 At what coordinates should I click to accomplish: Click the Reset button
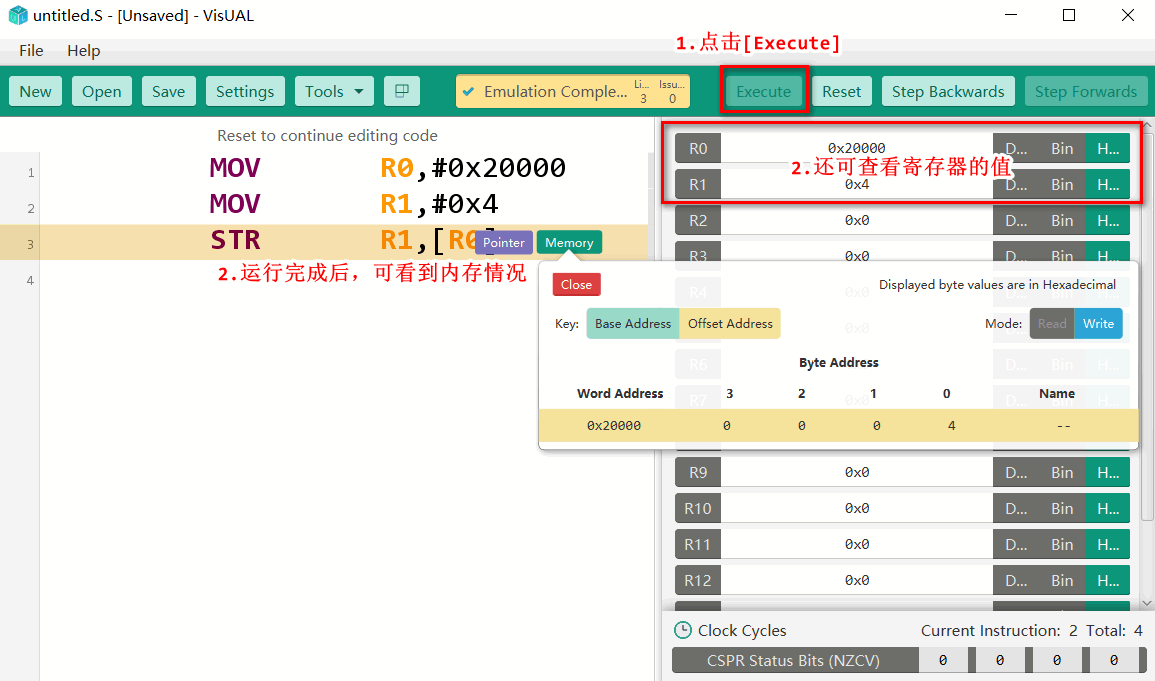(x=841, y=91)
